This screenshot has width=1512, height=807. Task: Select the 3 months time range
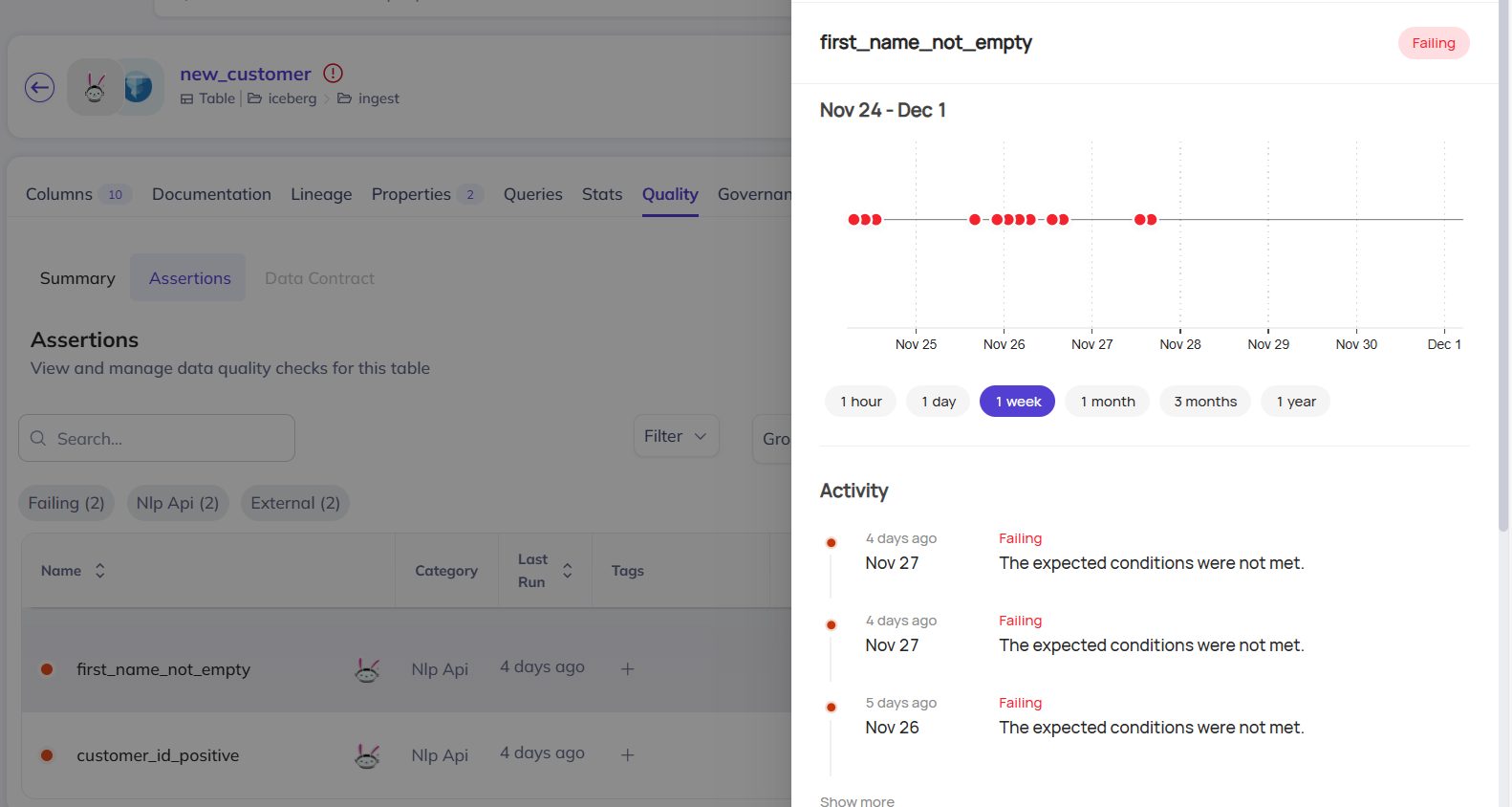tap(1205, 402)
